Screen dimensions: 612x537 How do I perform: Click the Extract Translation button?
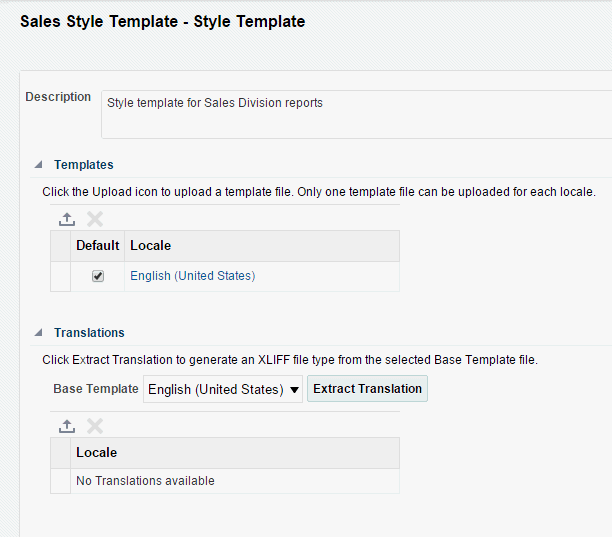pos(368,389)
